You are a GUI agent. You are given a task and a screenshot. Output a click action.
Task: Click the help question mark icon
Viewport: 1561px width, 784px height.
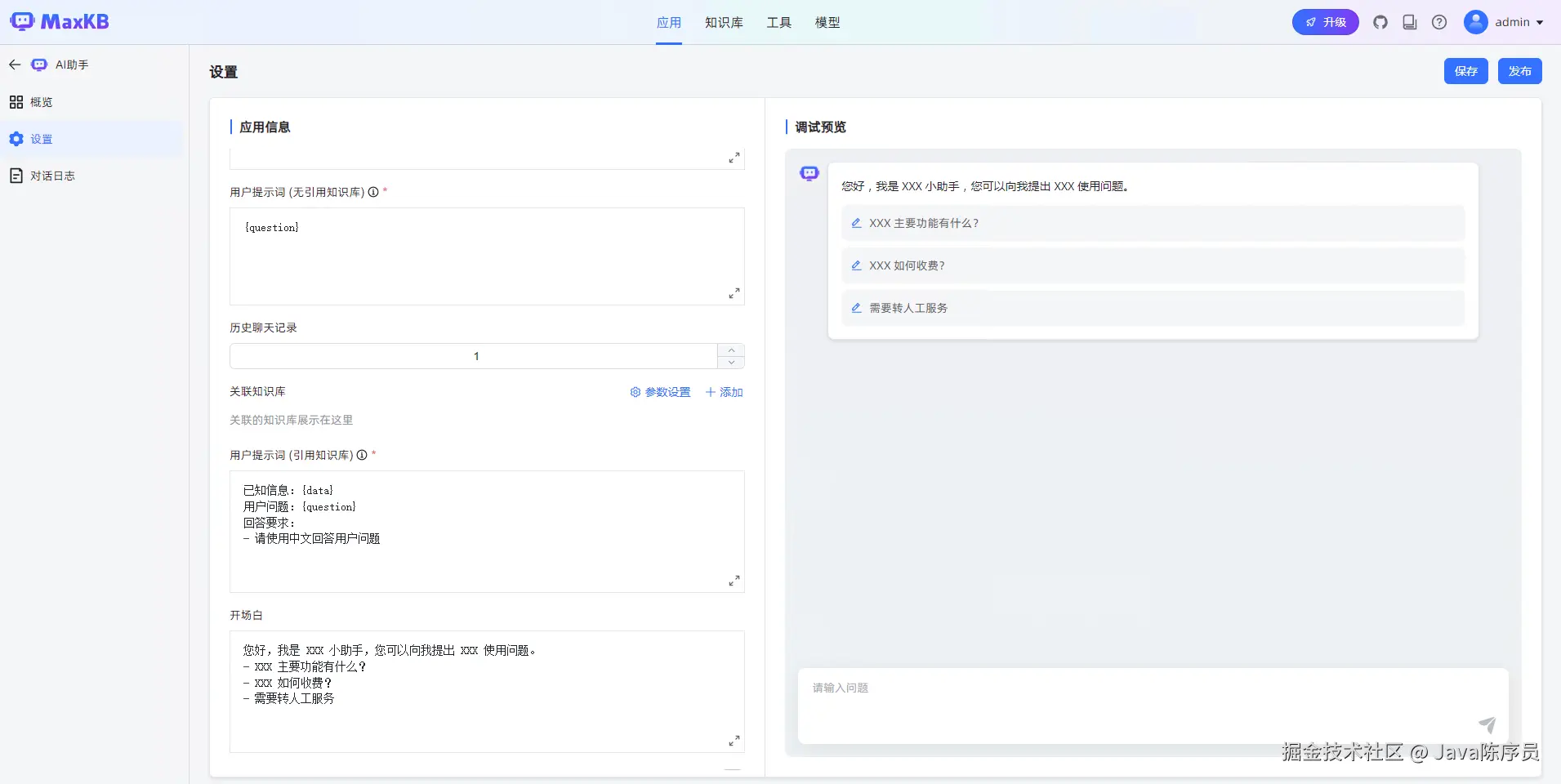1439,22
